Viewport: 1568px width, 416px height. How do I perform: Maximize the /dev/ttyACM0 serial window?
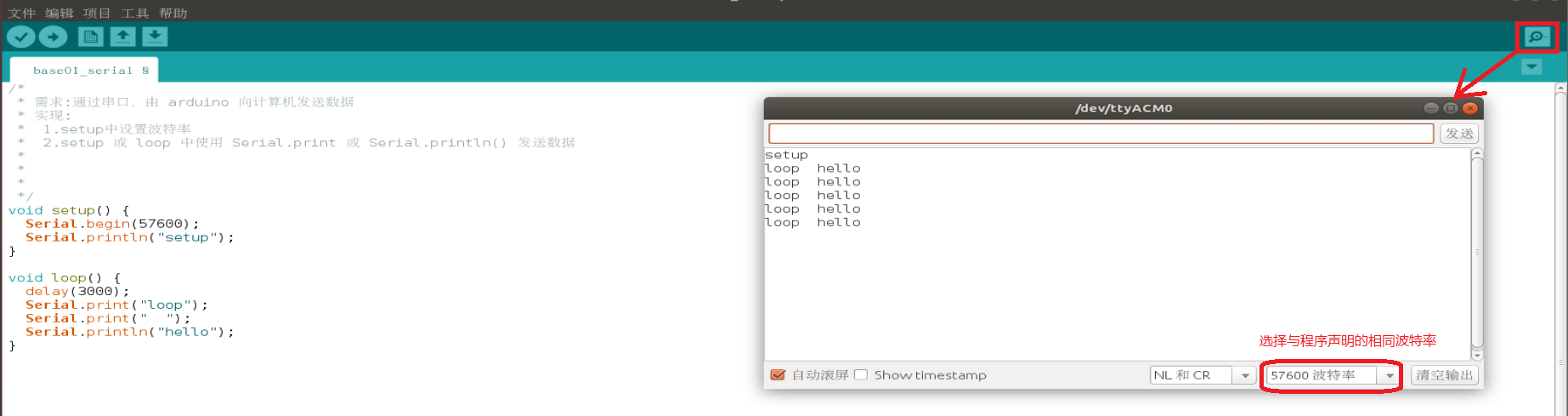(x=1451, y=108)
